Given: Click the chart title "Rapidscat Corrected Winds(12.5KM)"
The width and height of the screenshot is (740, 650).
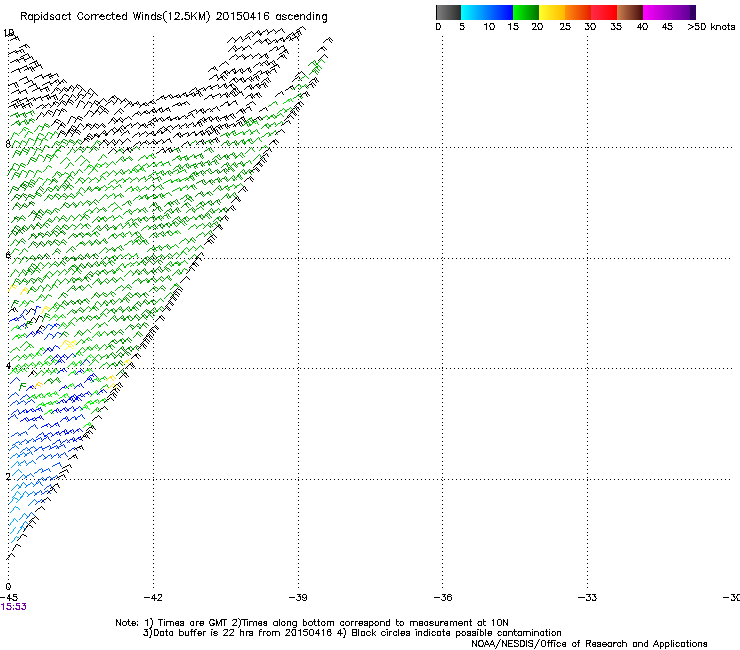Looking at the screenshot, I should (x=115, y=17).
